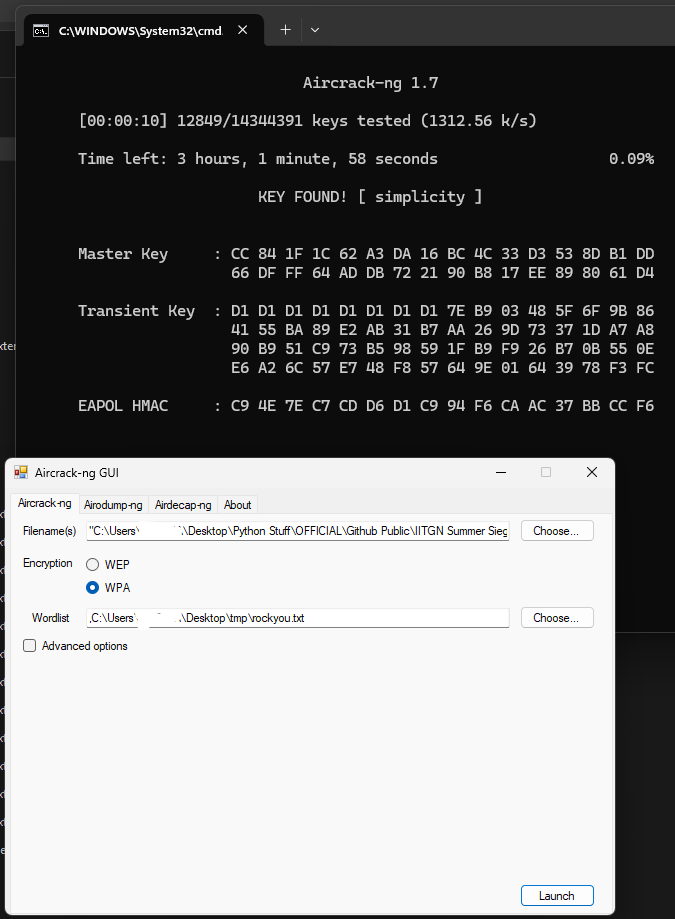
Task: Click the '12849/14344391 keys tested' text
Action: 294,121
